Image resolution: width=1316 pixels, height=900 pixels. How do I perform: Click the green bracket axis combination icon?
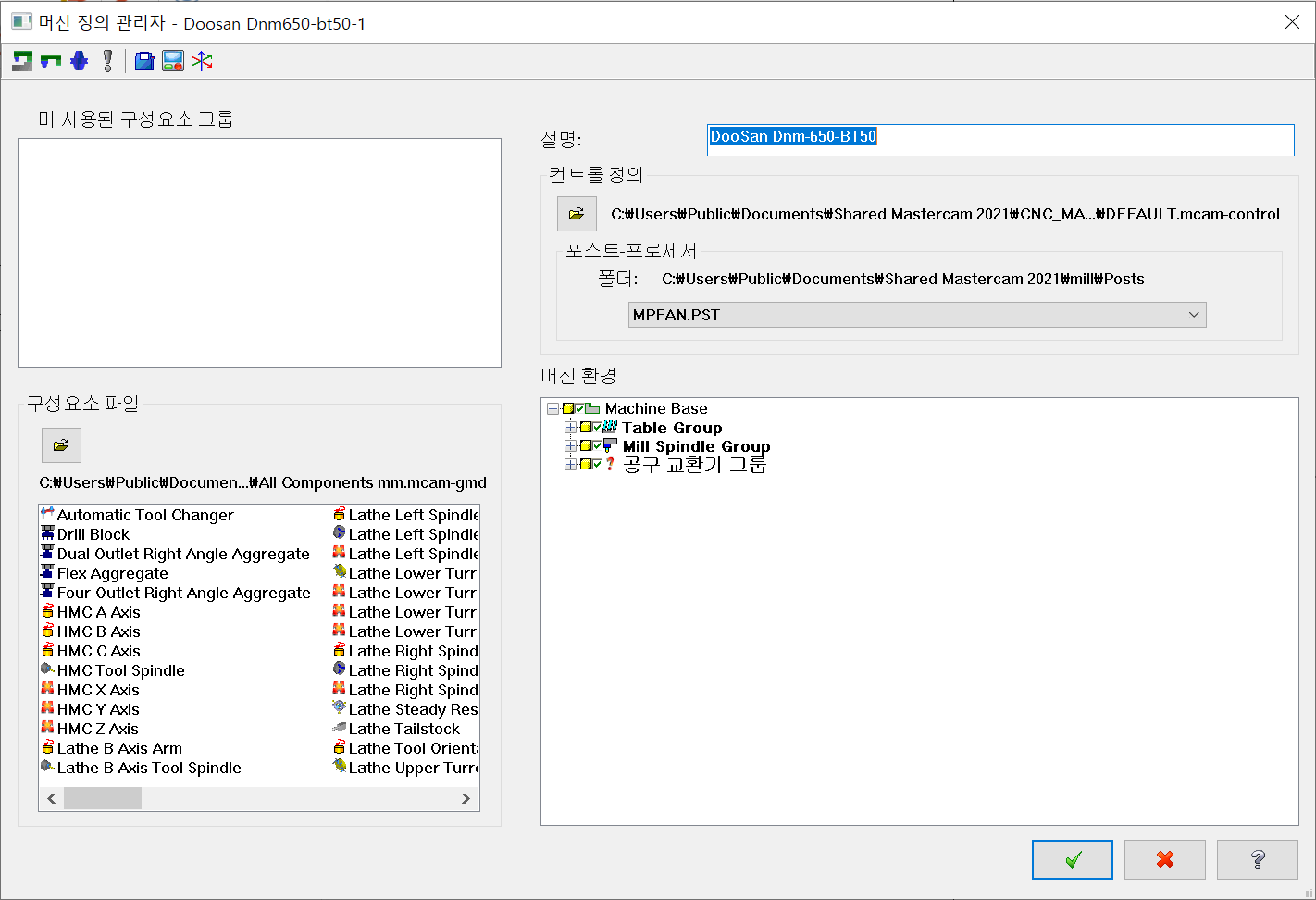(x=51, y=61)
